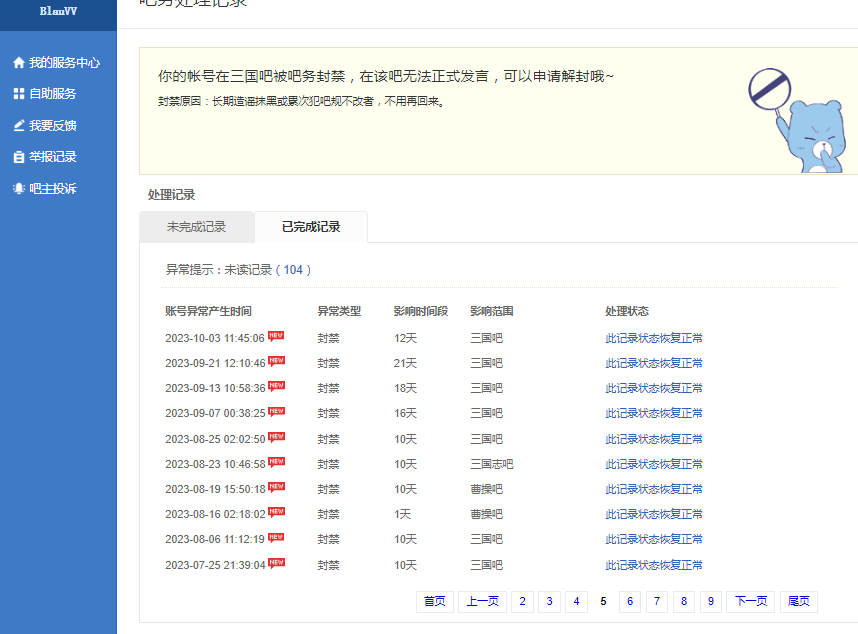Go to 首页 in pagination
Screen dimensions: 858x634
pyautogui.click(x=434, y=601)
